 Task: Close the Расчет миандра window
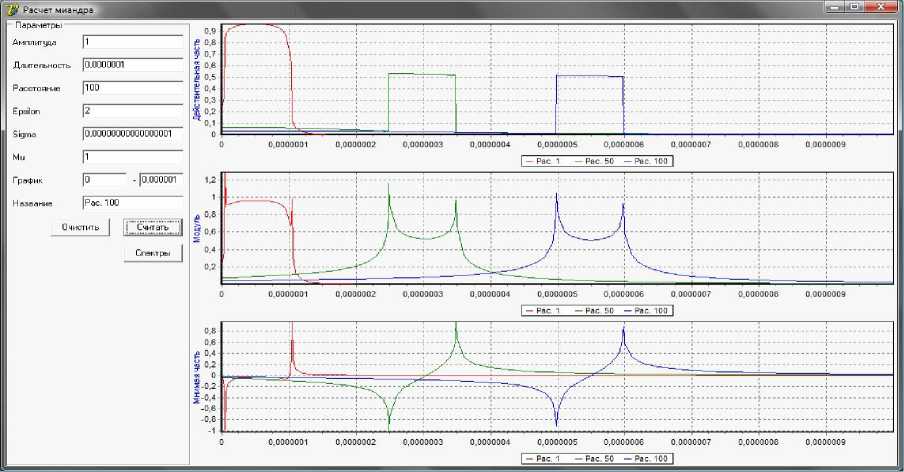(x=882, y=7)
